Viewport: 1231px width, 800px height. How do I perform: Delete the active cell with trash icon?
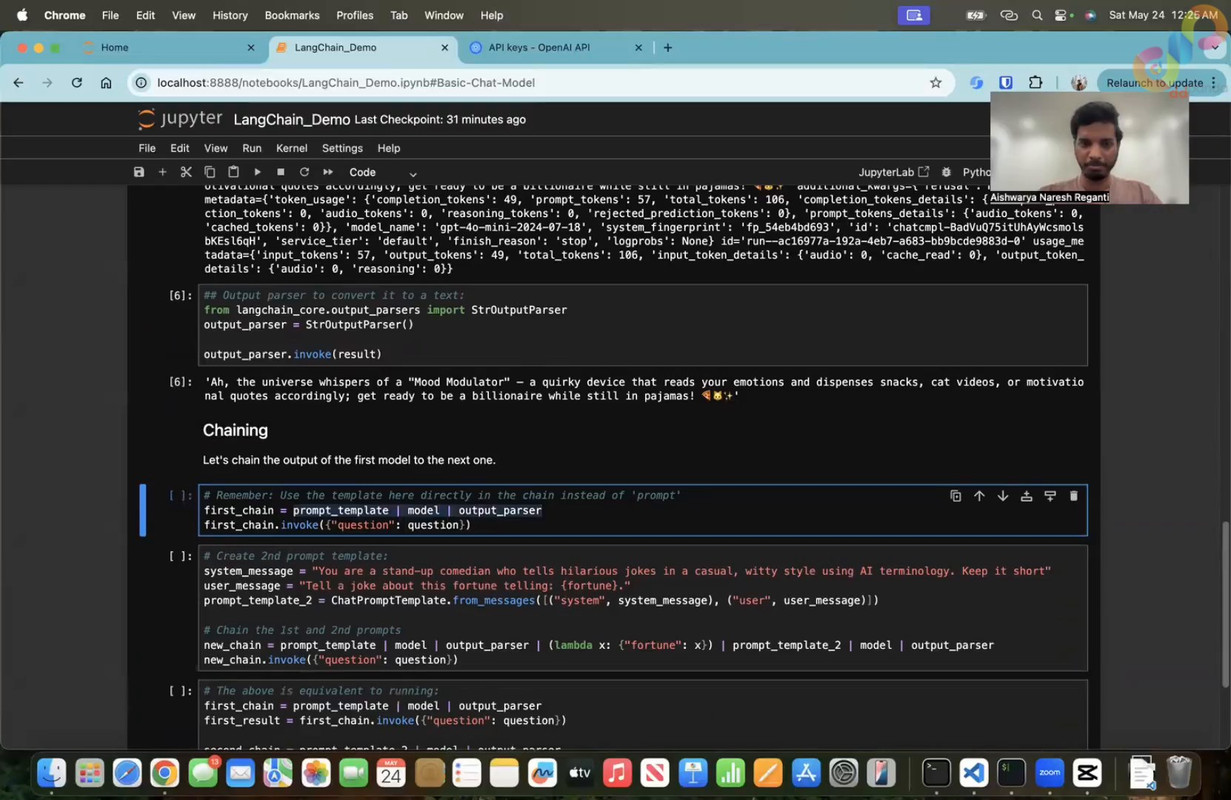pyautogui.click(x=1074, y=496)
